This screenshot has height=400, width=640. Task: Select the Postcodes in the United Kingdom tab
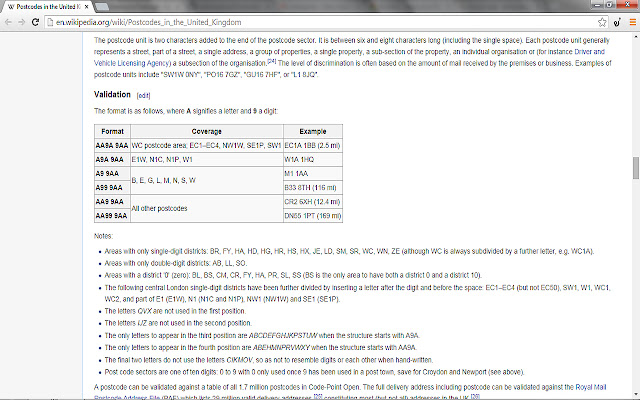[x=45, y=7]
